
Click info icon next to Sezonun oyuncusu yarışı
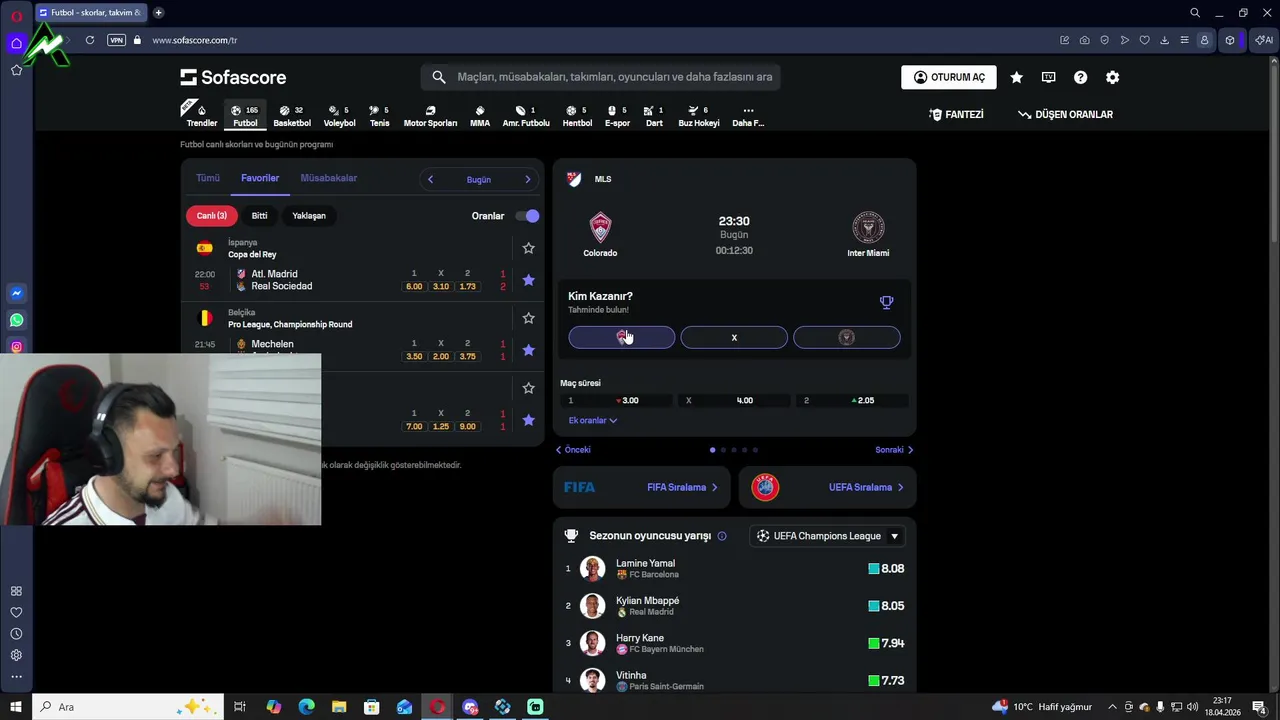722,536
